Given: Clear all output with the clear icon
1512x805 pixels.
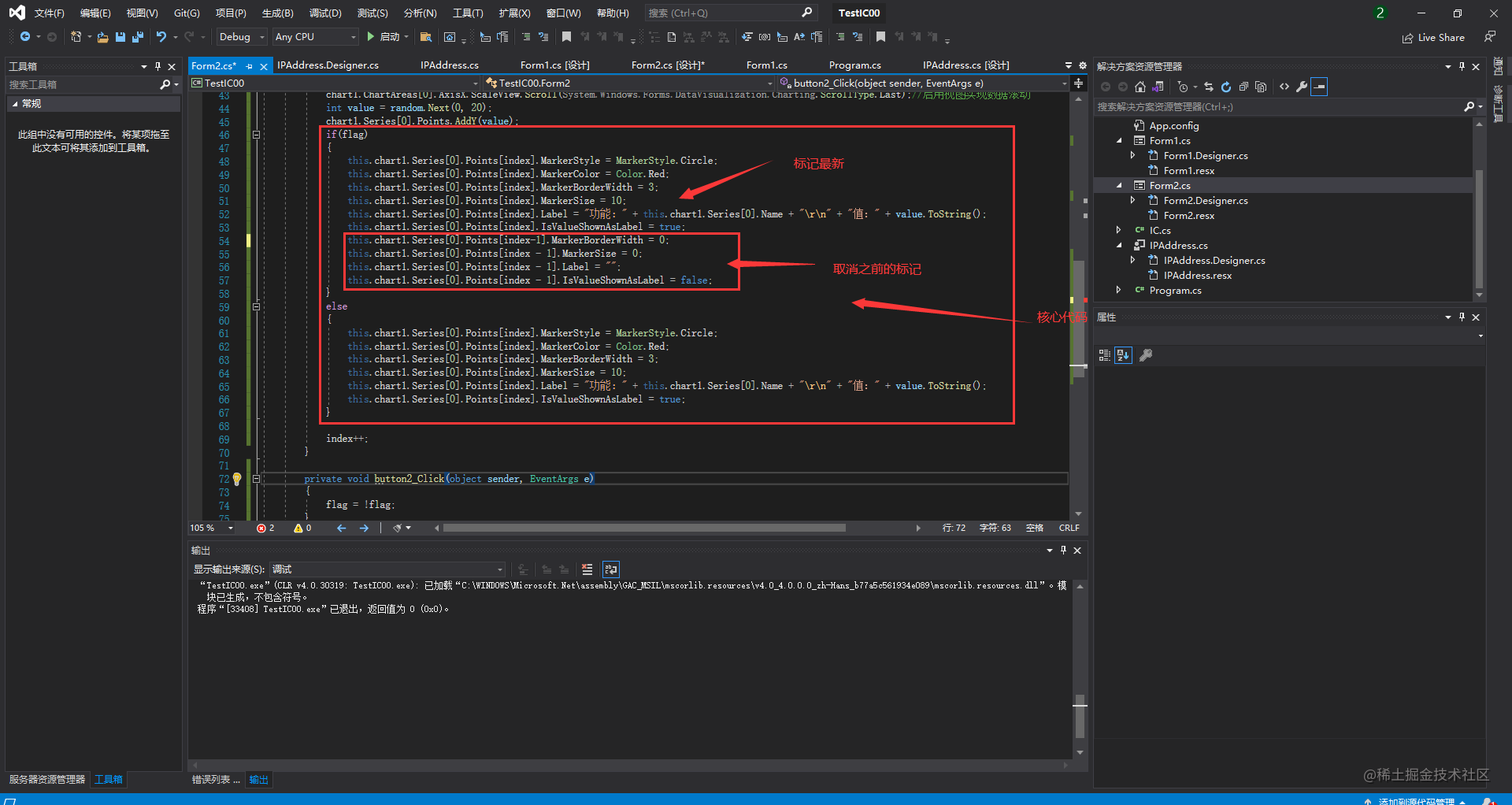Looking at the screenshot, I should coord(587,569).
